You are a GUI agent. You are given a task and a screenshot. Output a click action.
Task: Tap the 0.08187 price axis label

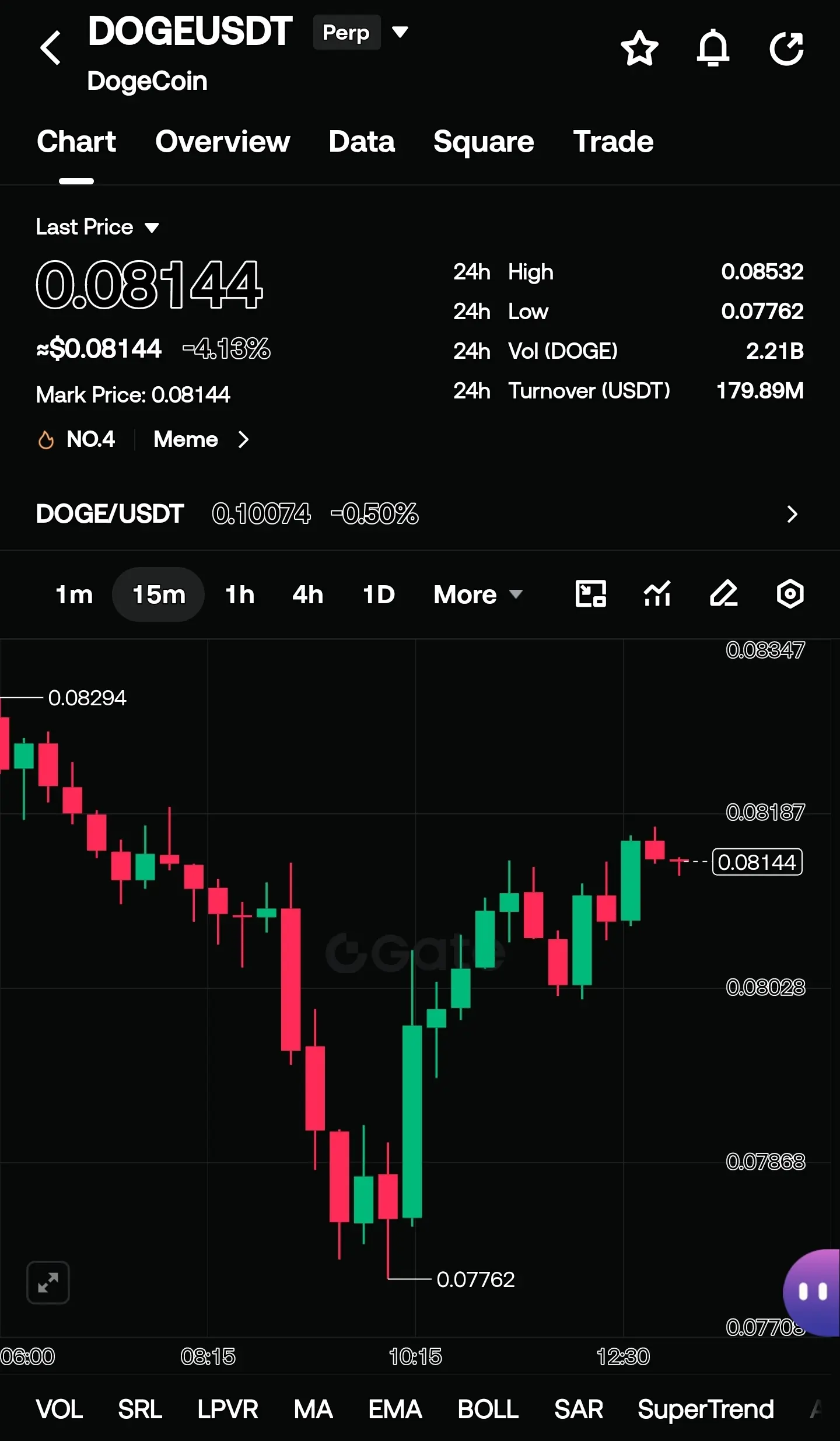pyautogui.click(x=765, y=812)
